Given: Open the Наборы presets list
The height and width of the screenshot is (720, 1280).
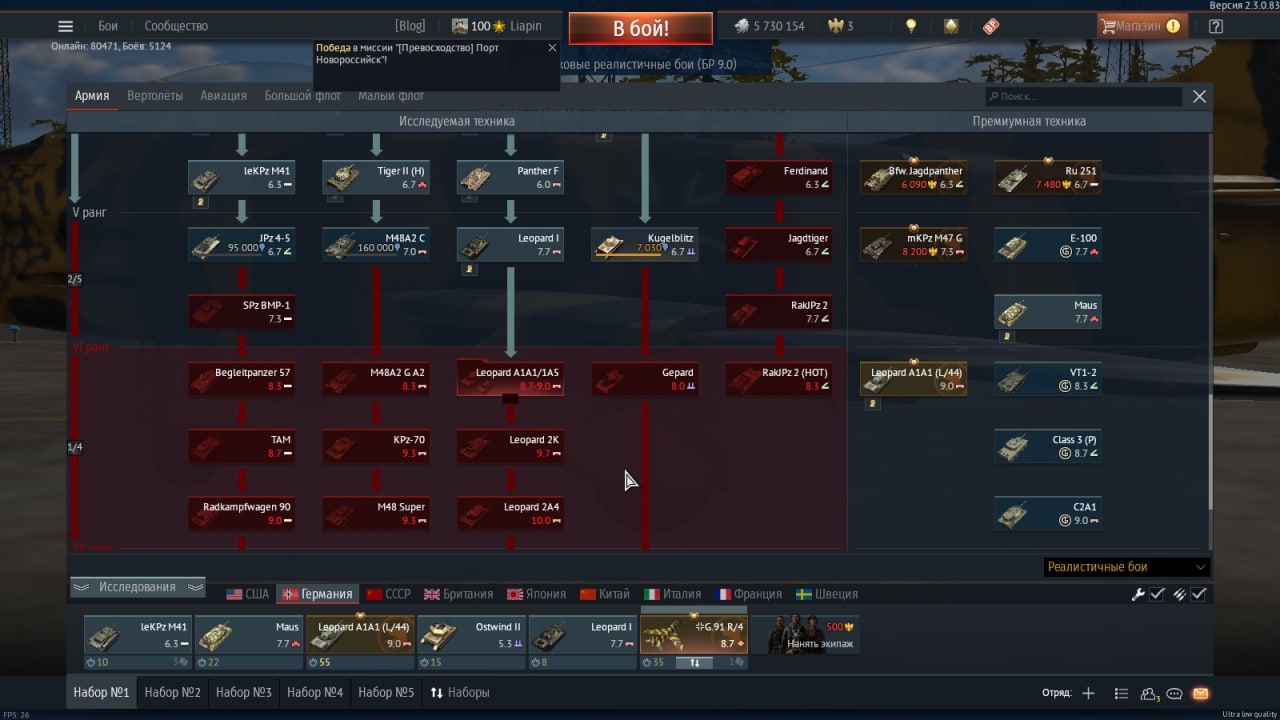Looking at the screenshot, I should pos(460,692).
